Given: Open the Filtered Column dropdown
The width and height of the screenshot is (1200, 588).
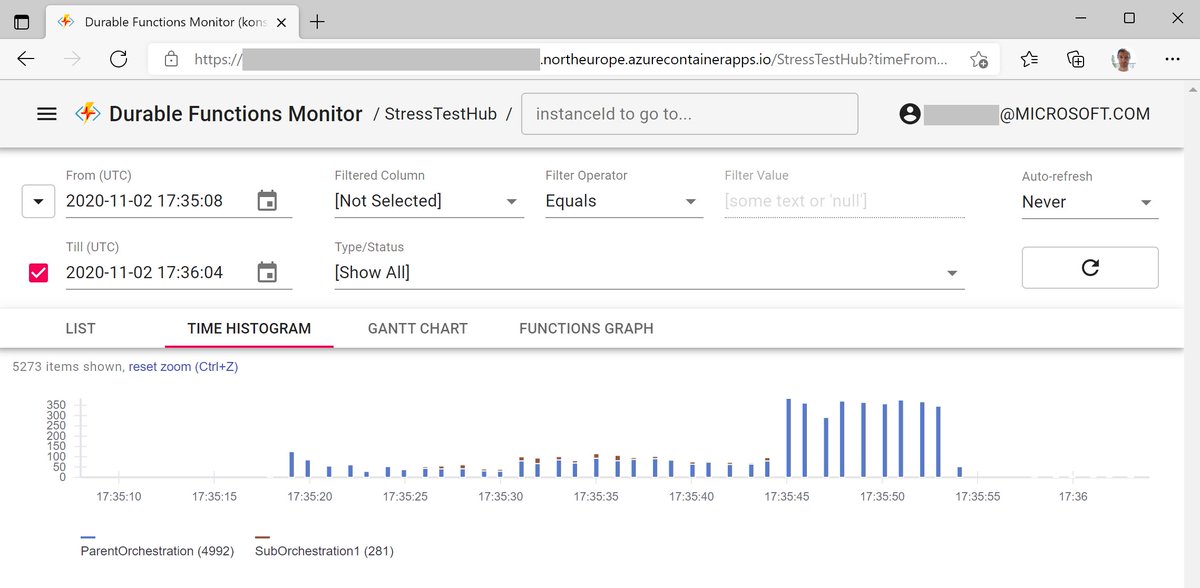Looking at the screenshot, I should point(512,201).
